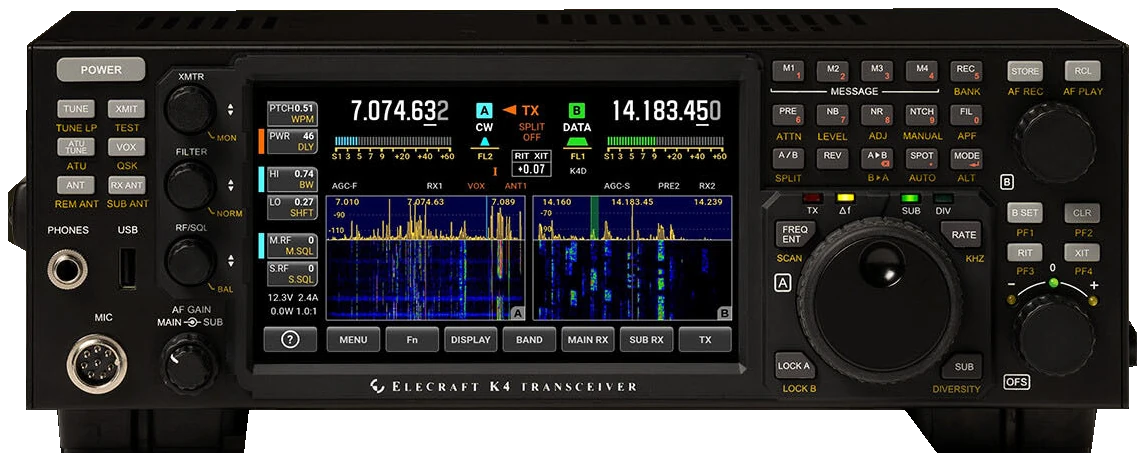Tap the PTCH / WPM control tile
This screenshot has width=1145, height=461.
(291, 113)
